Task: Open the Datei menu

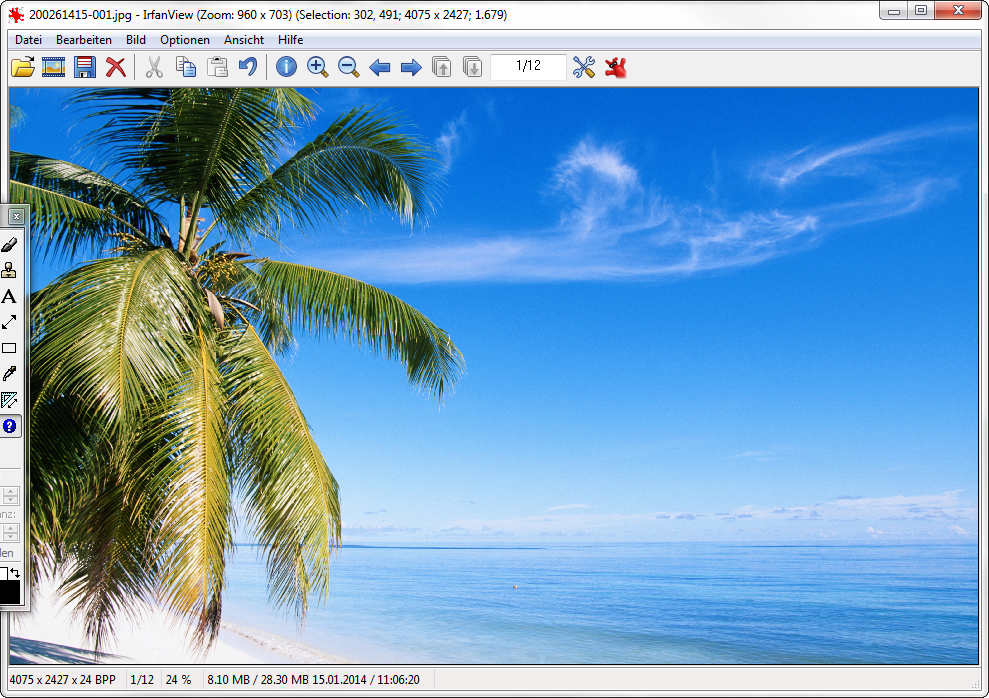Action: click(28, 40)
